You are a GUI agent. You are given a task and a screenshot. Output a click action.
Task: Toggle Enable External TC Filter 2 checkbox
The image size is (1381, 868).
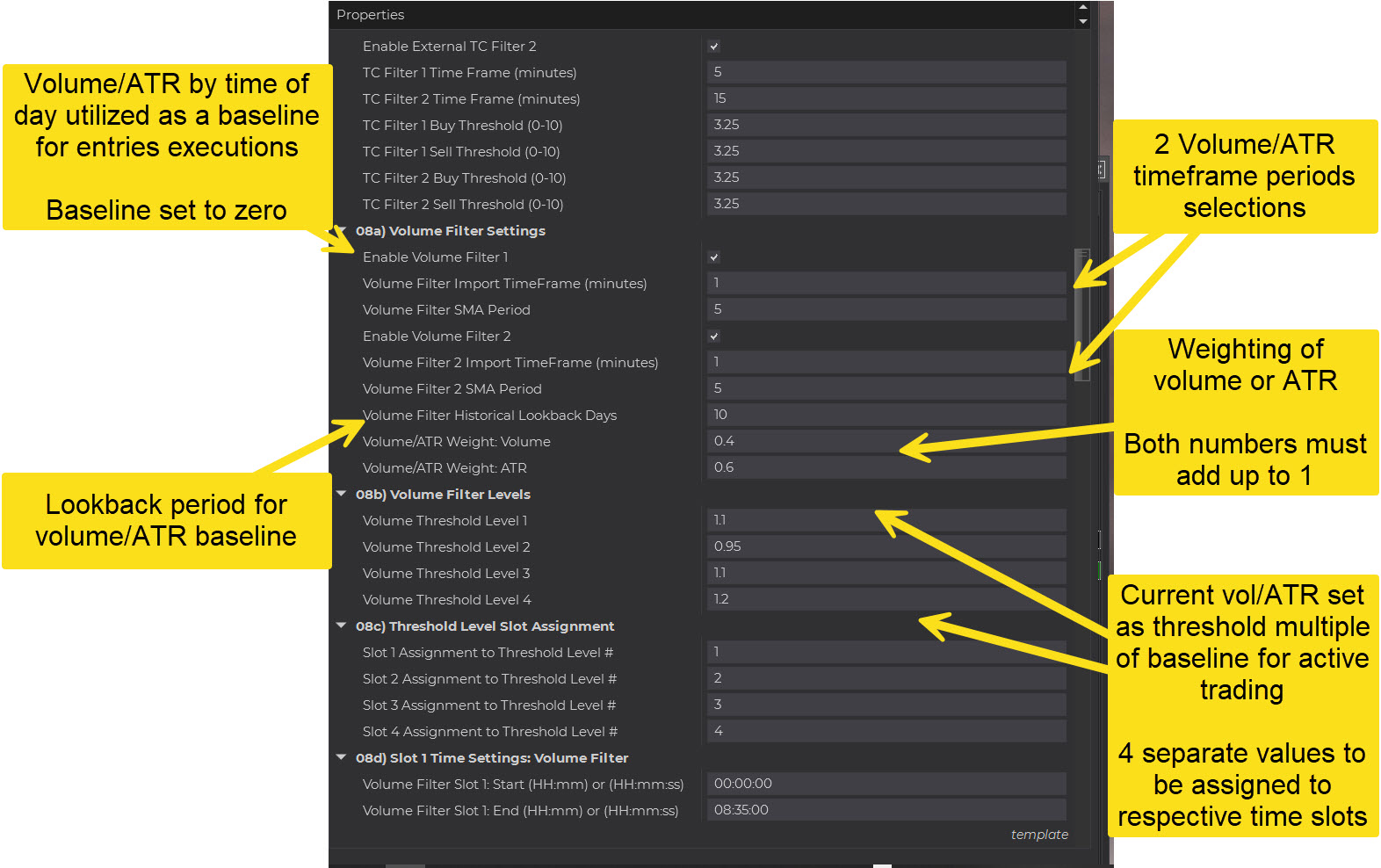tap(714, 47)
